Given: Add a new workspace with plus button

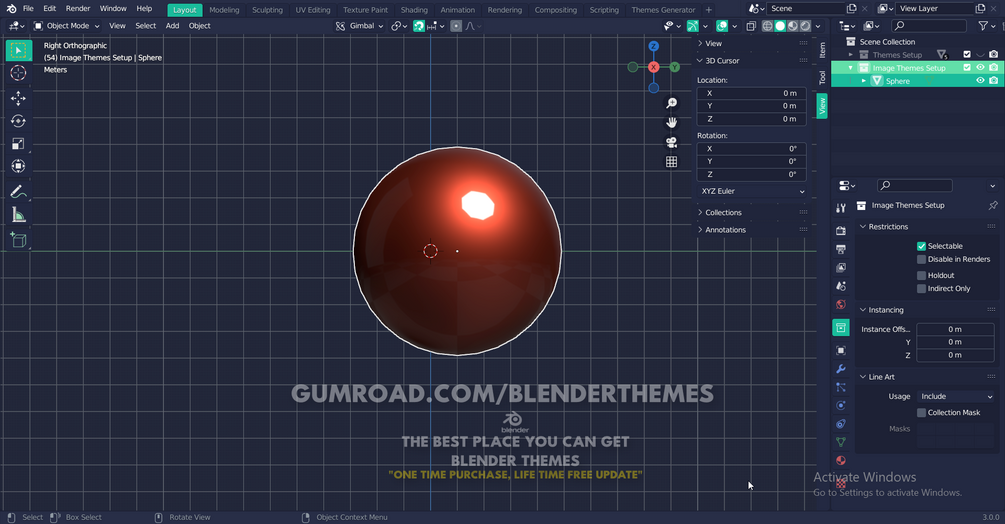Looking at the screenshot, I should tap(708, 10).
